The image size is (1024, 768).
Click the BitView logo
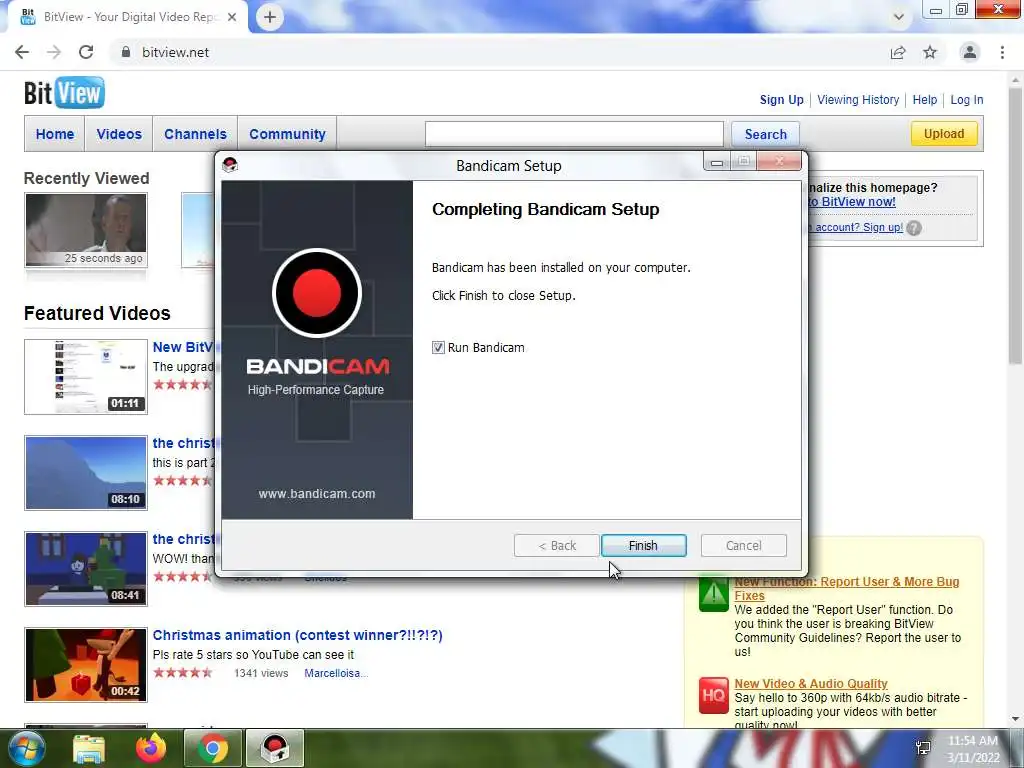[64, 93]
